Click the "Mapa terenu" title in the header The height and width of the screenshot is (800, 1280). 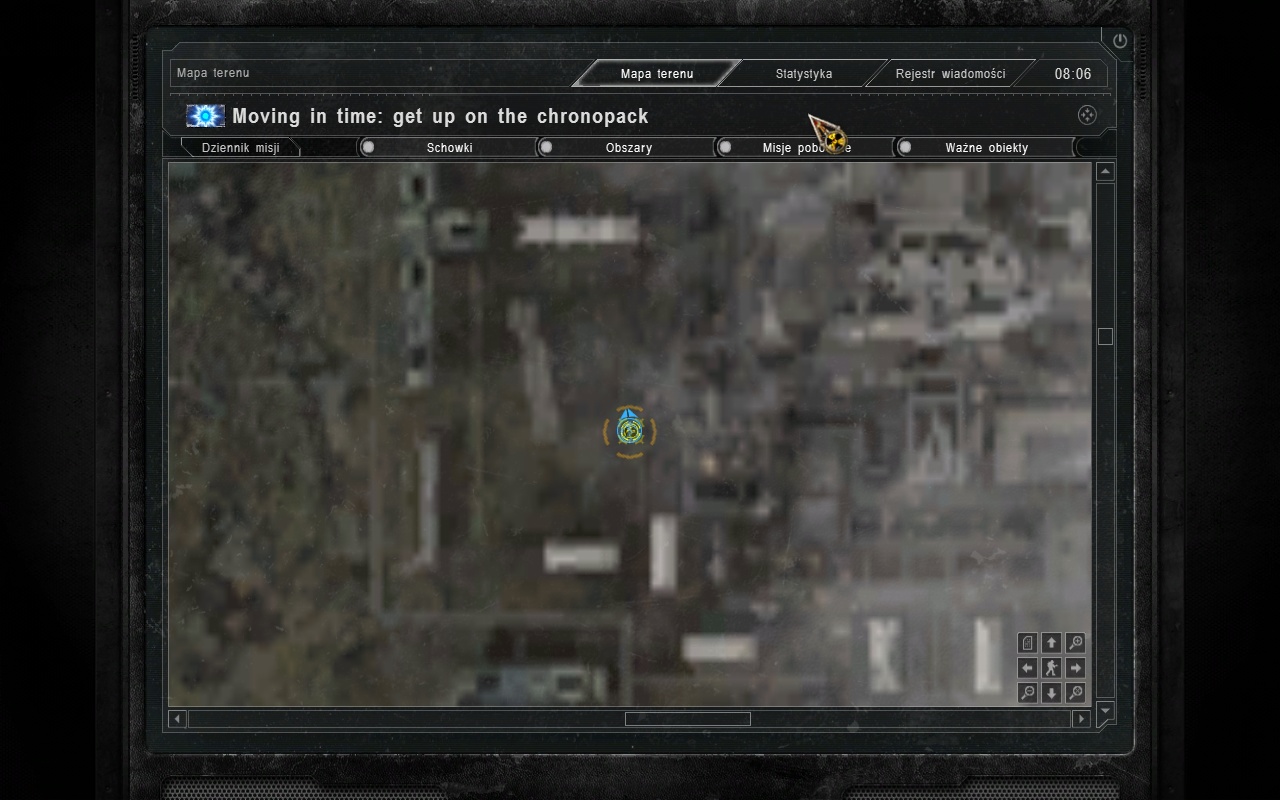(213, 73)
